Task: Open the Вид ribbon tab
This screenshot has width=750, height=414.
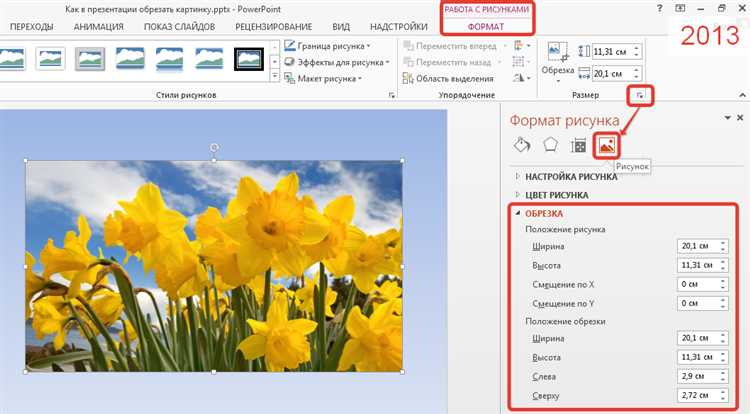Action: click(341, 27)
